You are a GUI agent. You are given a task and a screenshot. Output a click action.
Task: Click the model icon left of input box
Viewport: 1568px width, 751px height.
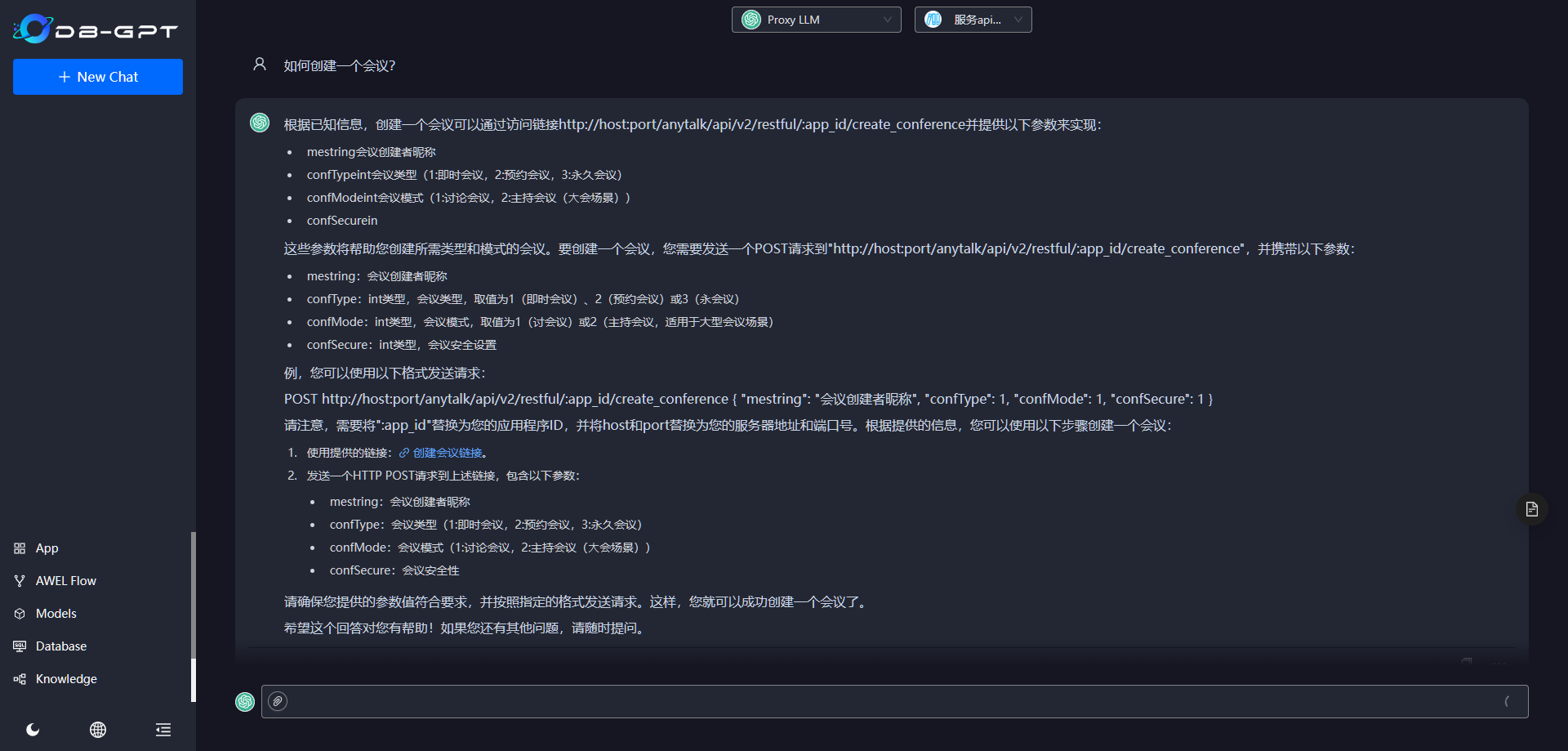click(245, 702)
